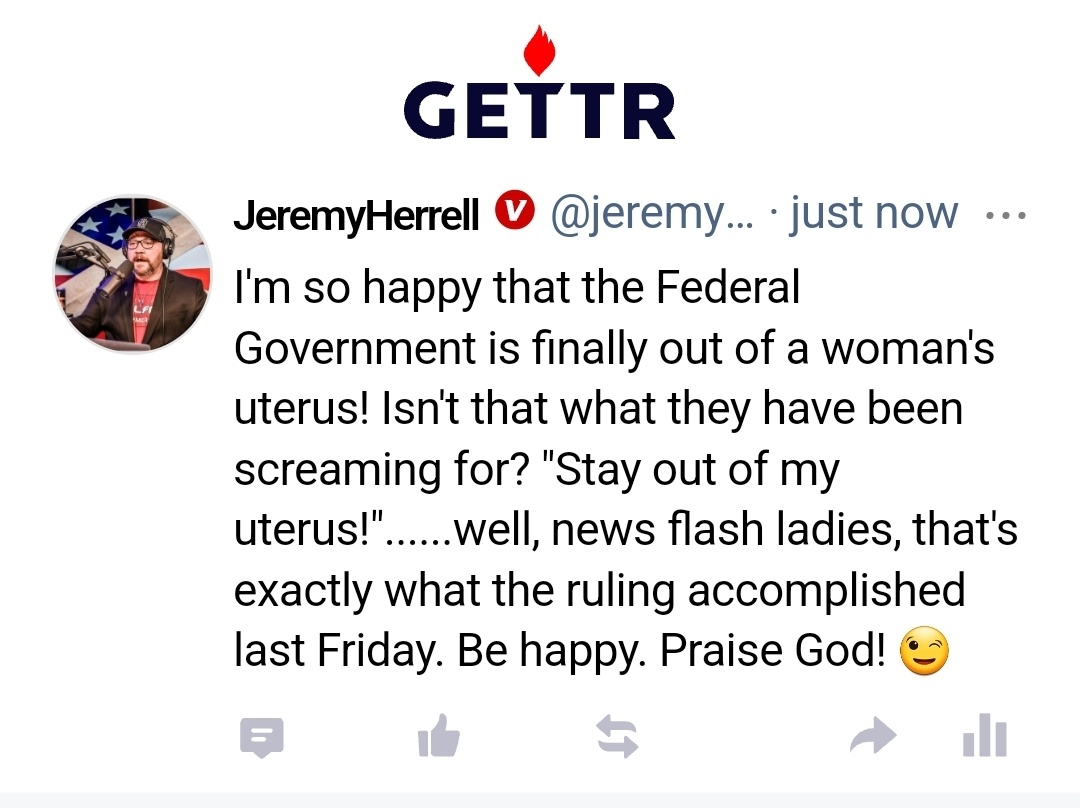
Task: Repost using the two-arrows icon
Action: (x=617, y=736)
